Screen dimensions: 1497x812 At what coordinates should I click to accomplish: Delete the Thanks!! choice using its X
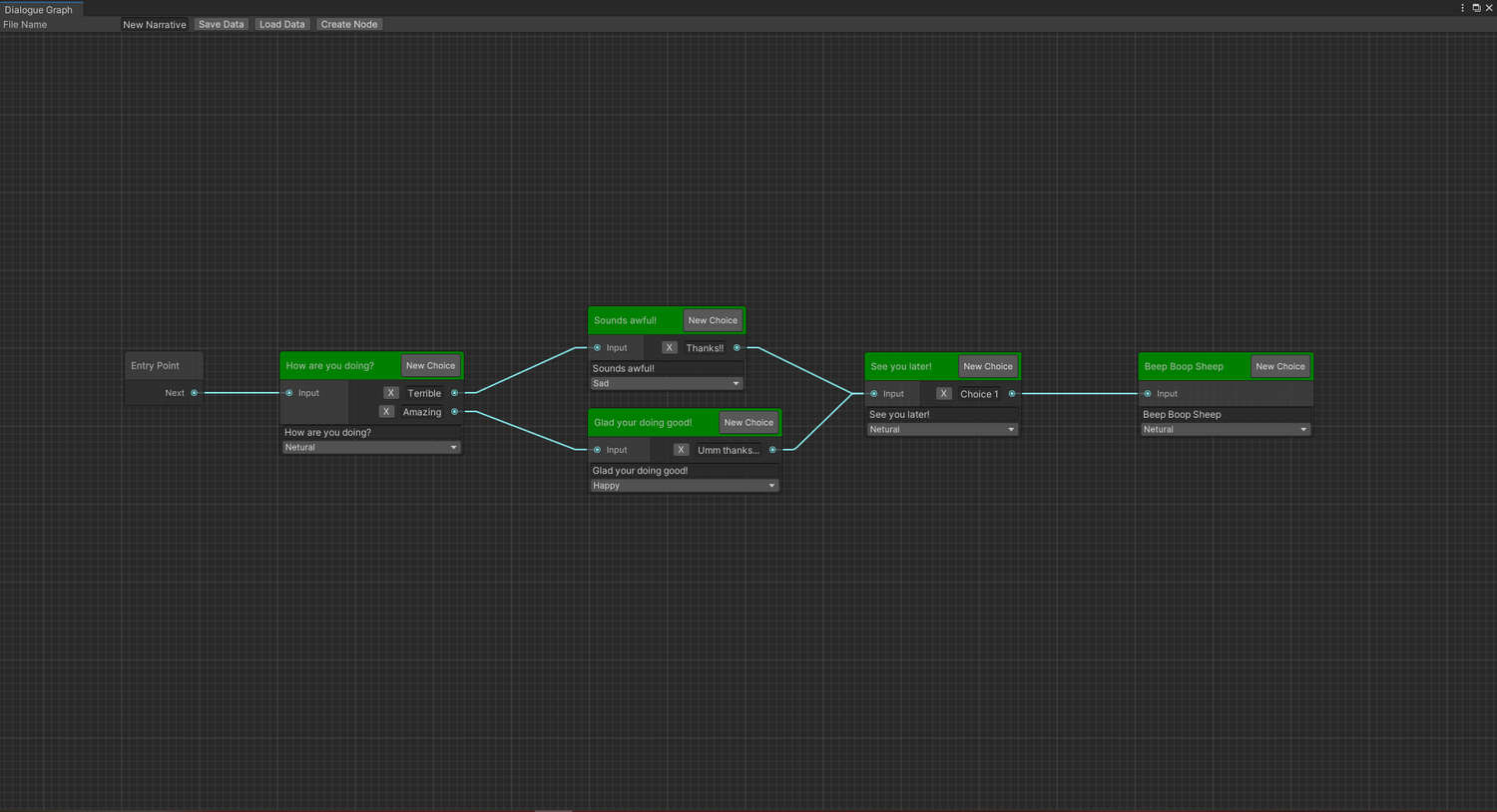pos(670,348)
